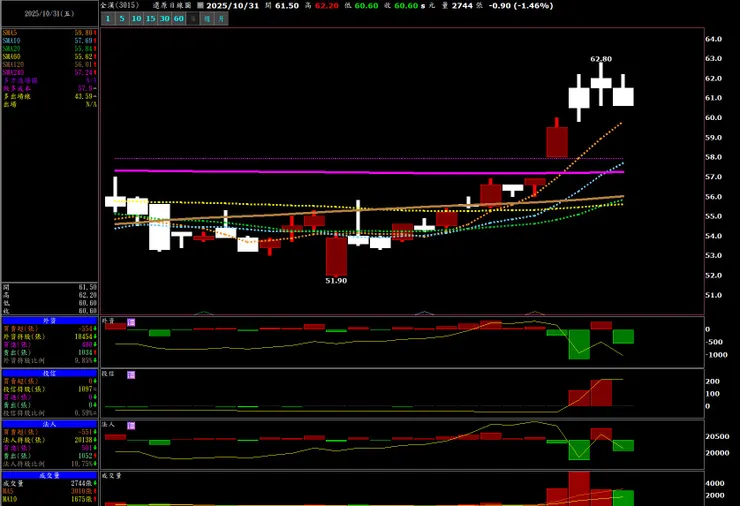Switch to the 30-minute interval
This screenshot has height=506, width=740.
point(165,19)
